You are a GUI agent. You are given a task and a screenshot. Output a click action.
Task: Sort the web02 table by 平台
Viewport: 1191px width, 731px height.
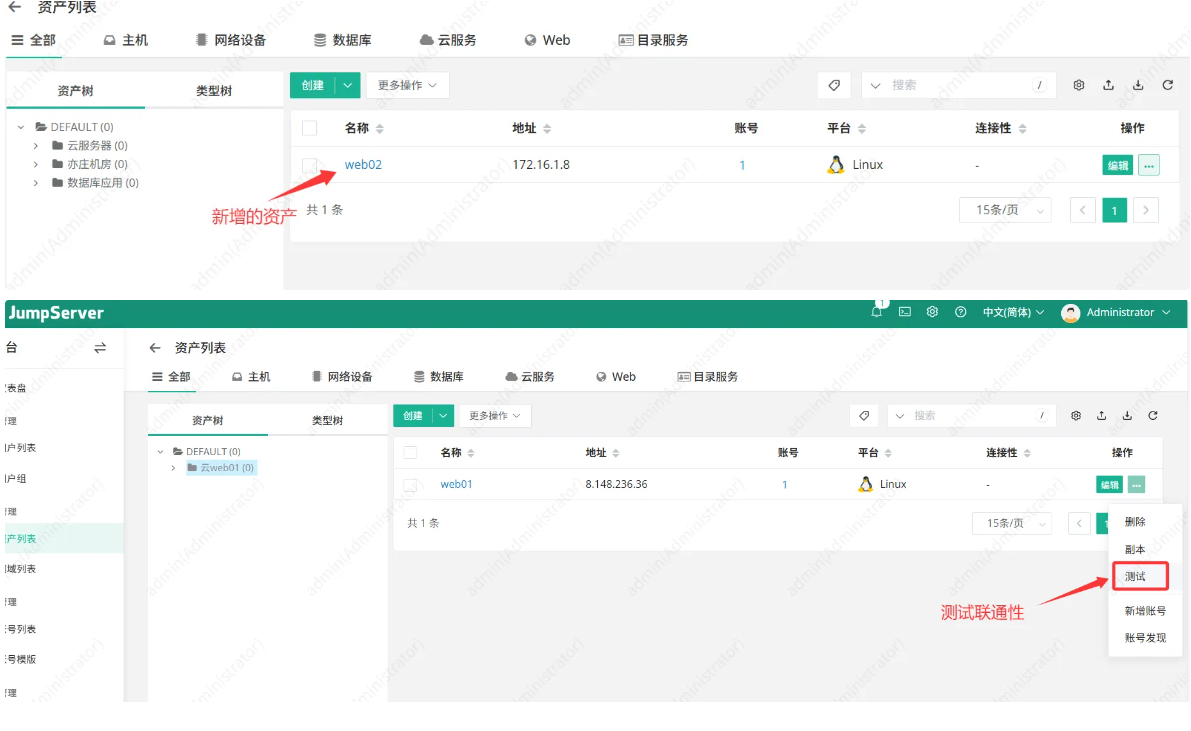tap(861, 128)
